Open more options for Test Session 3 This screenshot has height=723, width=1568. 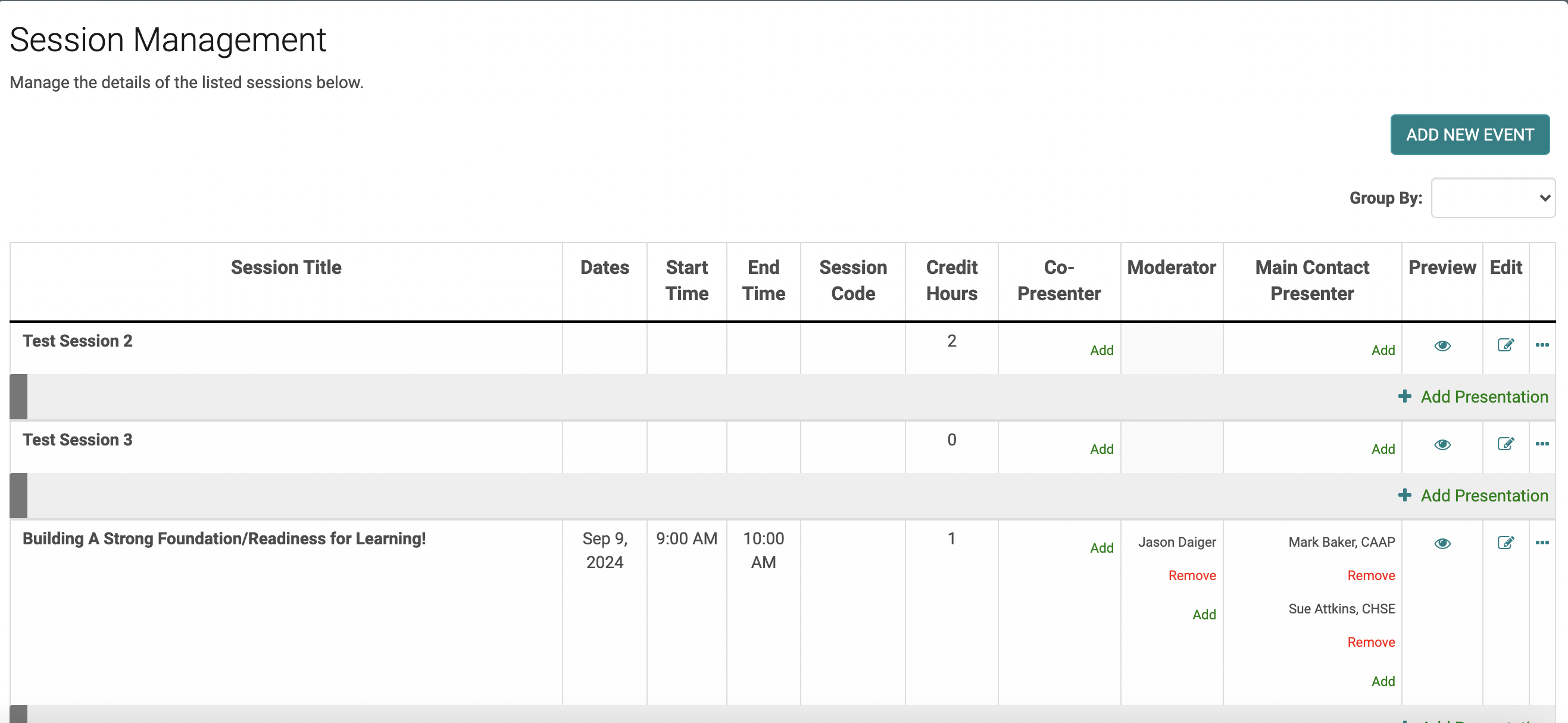pyautogui.click(x=1542, y=444)
